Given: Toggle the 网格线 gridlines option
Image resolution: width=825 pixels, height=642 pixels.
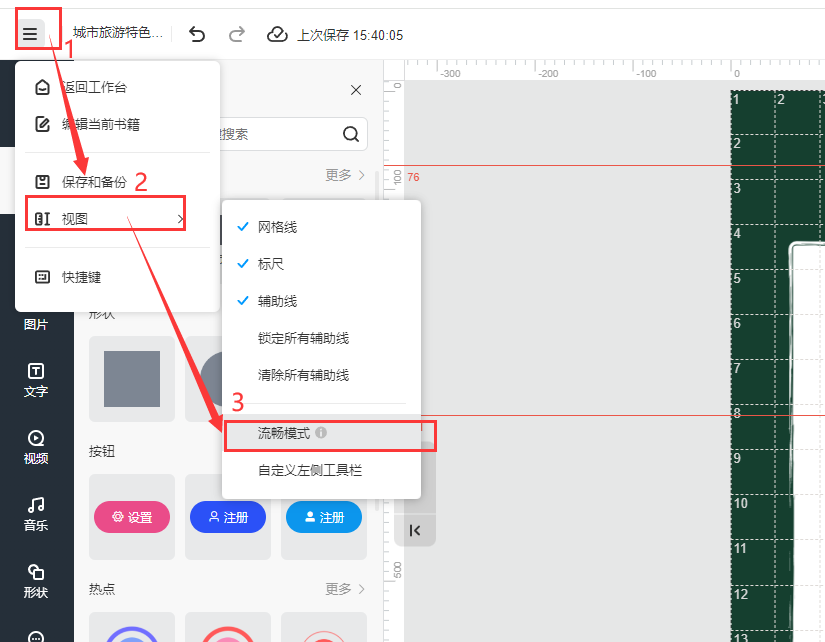Looking at the screenshot, I should coord(277,227).
